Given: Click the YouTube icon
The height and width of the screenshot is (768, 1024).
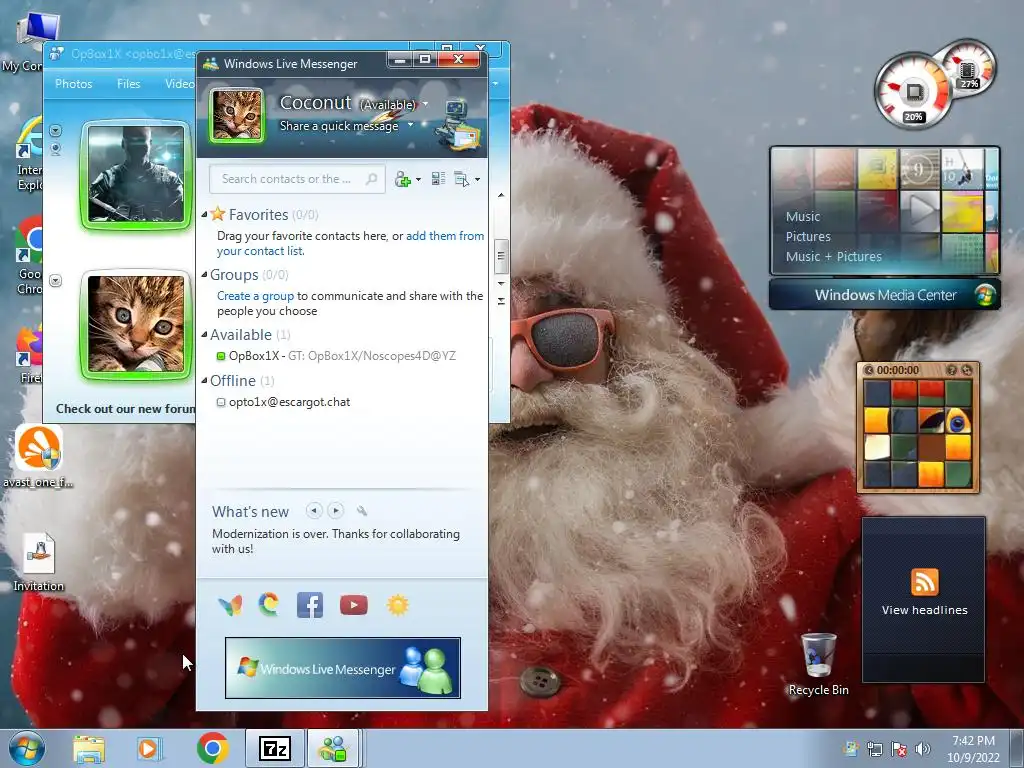Looking at the screenshot, I should click(354, 605).
